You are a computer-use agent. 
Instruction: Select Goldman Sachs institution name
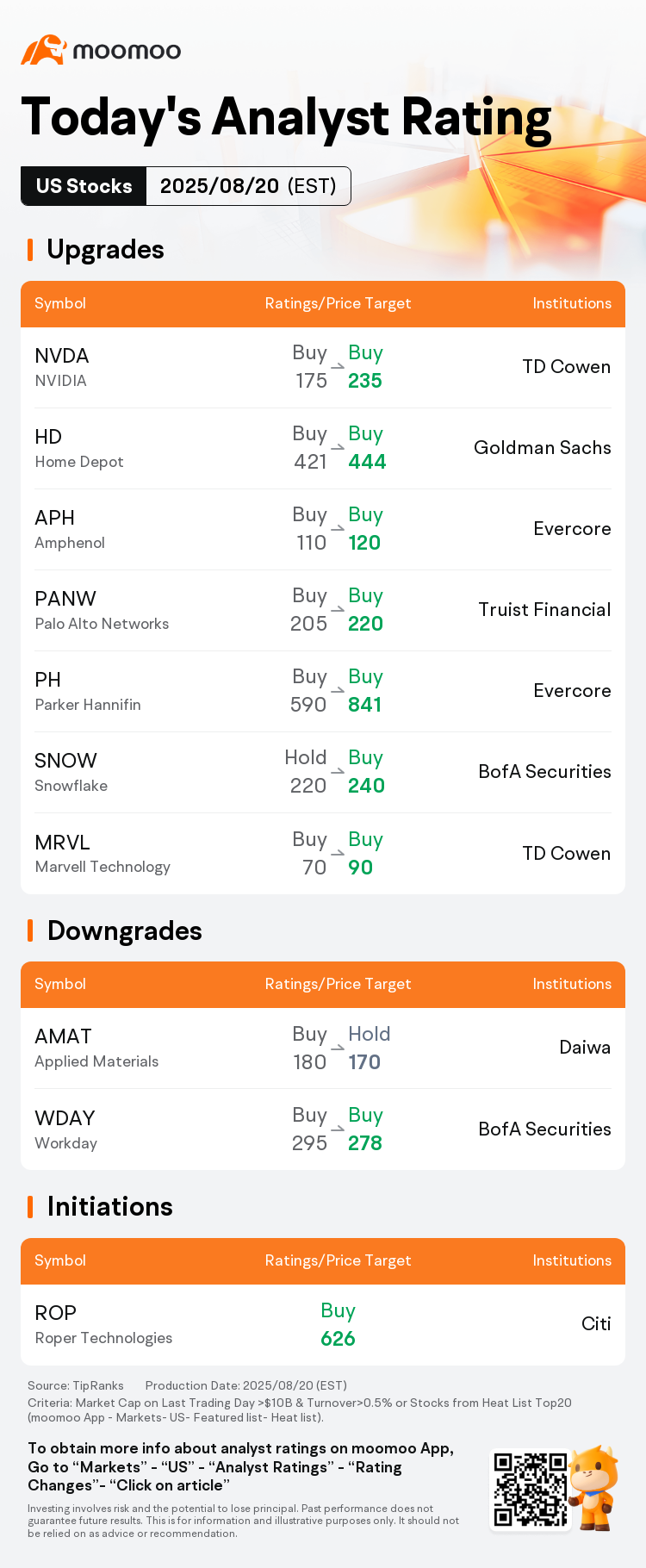point(543,448)
